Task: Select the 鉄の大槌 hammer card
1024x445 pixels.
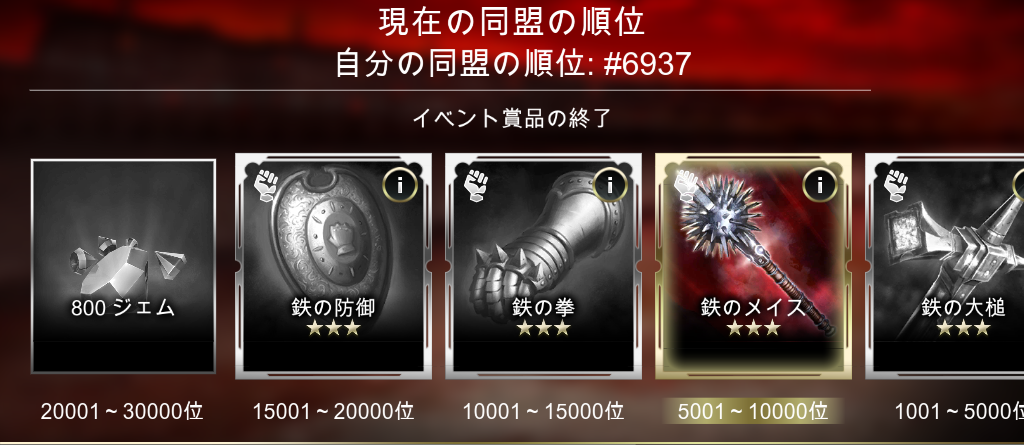Action: click(945, 266)
